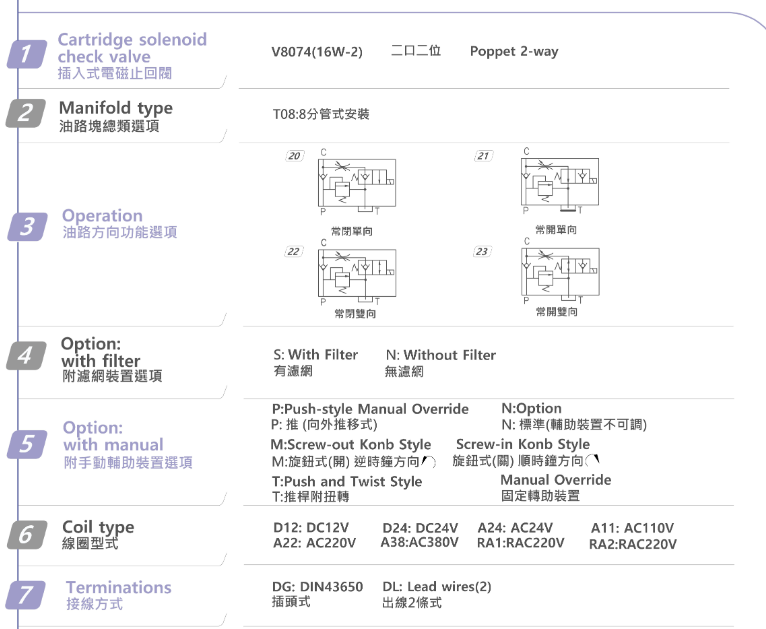Viewport: 766px width, 629px height.
Task: Click termination 'DG: DIN43650'
Action: pos(318,587)
